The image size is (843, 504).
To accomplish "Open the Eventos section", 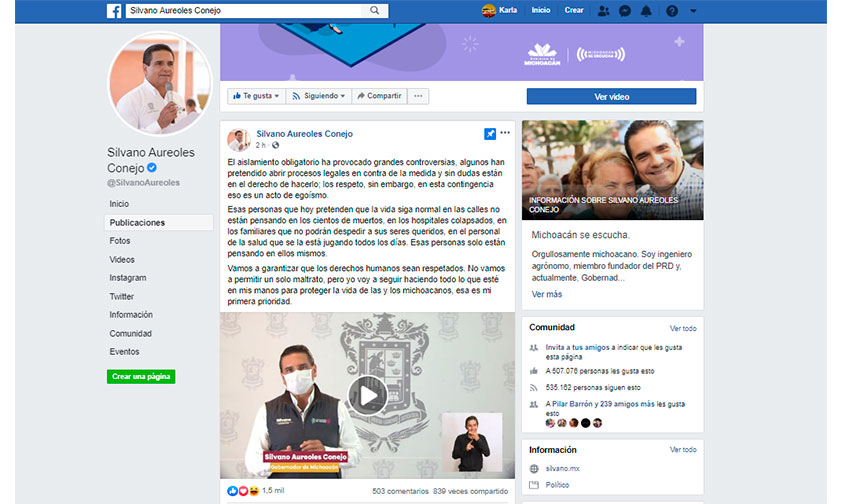I will coord(125,352).
